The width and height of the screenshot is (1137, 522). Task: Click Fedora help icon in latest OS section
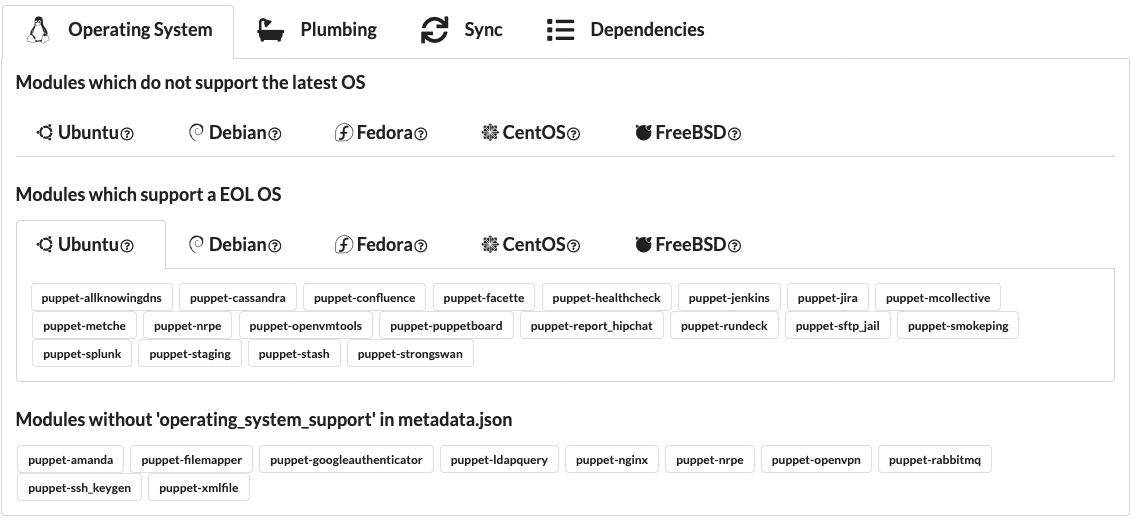421,134
